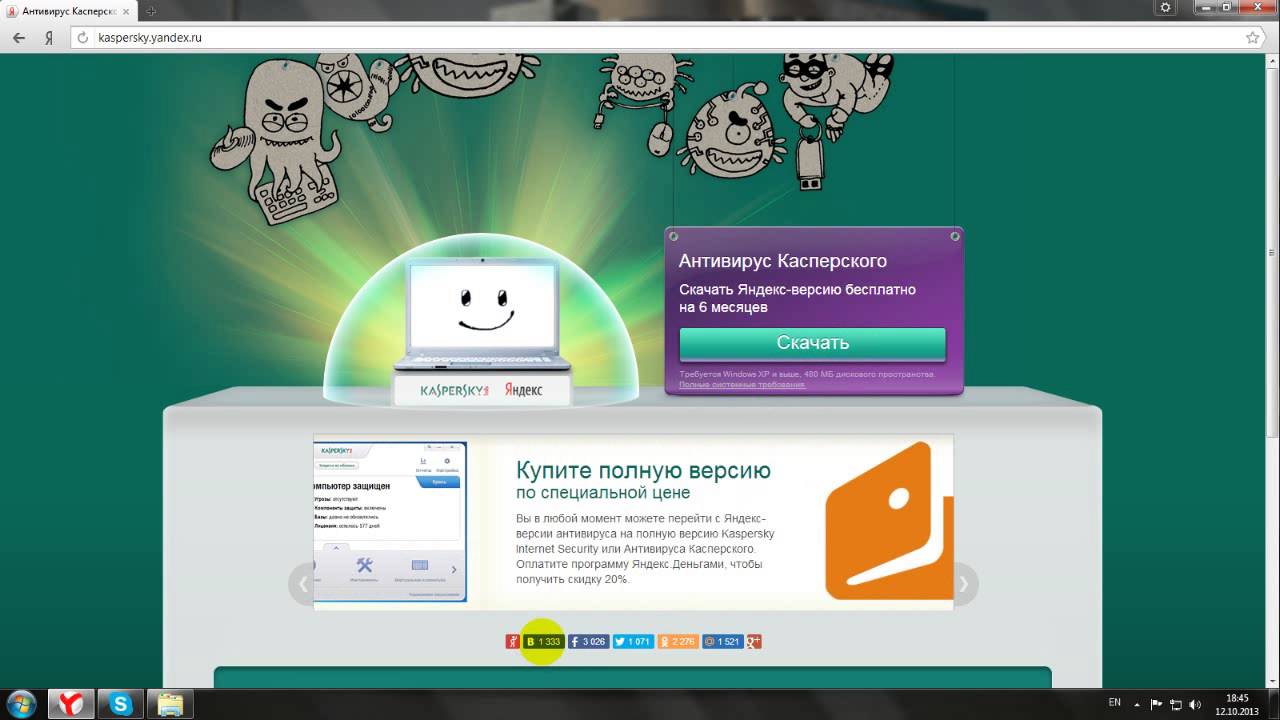Screen dimensions: 1280x720
Task: Open the network status tray icon
Action: [1177, 704]
